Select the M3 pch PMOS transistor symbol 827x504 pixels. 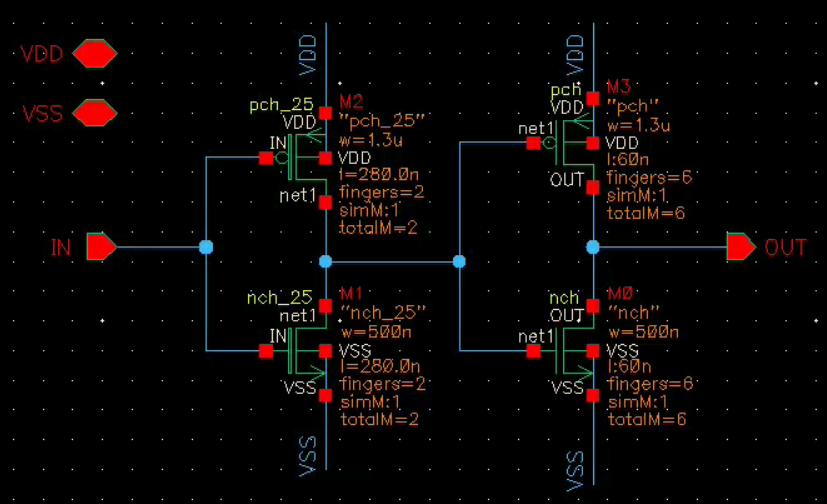coord(574,143)
